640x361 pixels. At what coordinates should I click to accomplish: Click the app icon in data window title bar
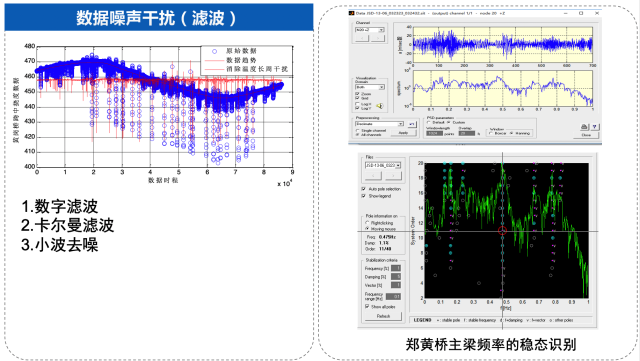351,13
